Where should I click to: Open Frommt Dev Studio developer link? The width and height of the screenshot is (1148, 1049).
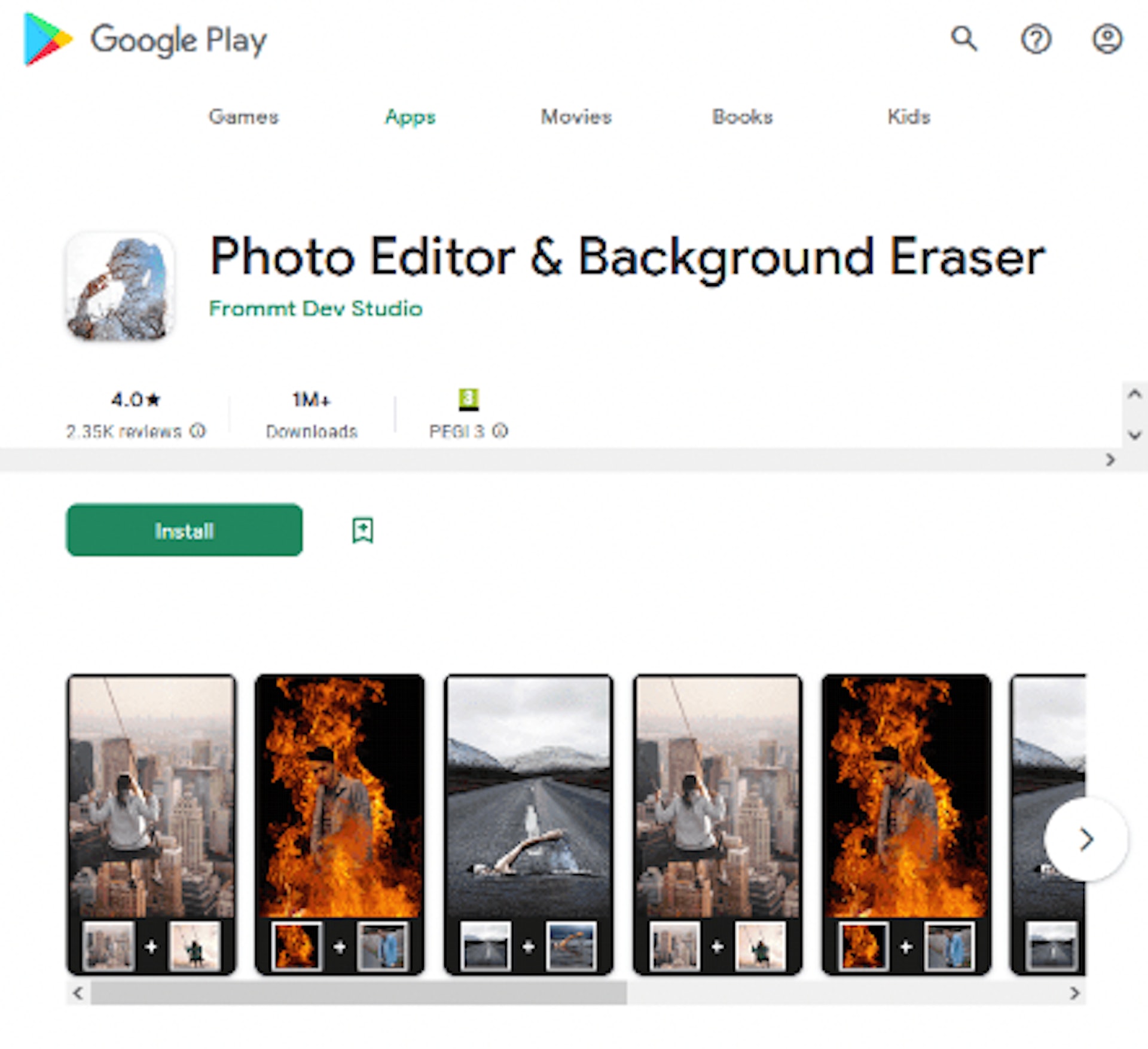[x=316, y=308]
